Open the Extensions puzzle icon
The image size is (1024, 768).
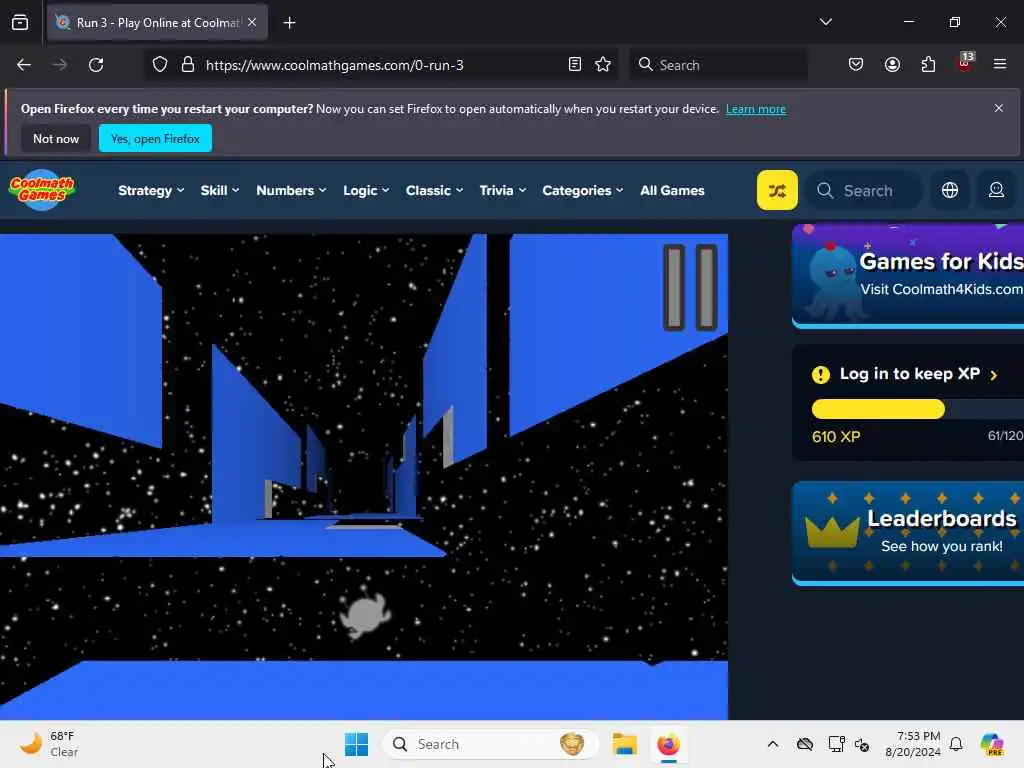tap(928, 65)
